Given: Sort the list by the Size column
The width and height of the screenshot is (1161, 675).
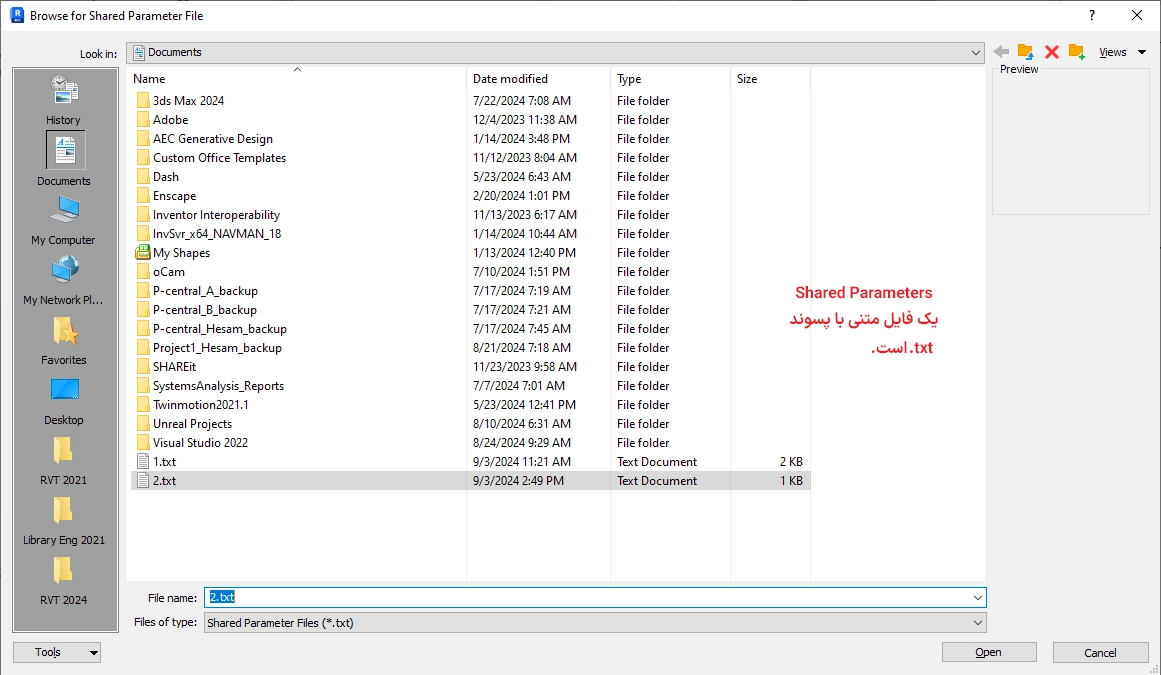Looking at the screenshot, I should [x=747, y=79].
